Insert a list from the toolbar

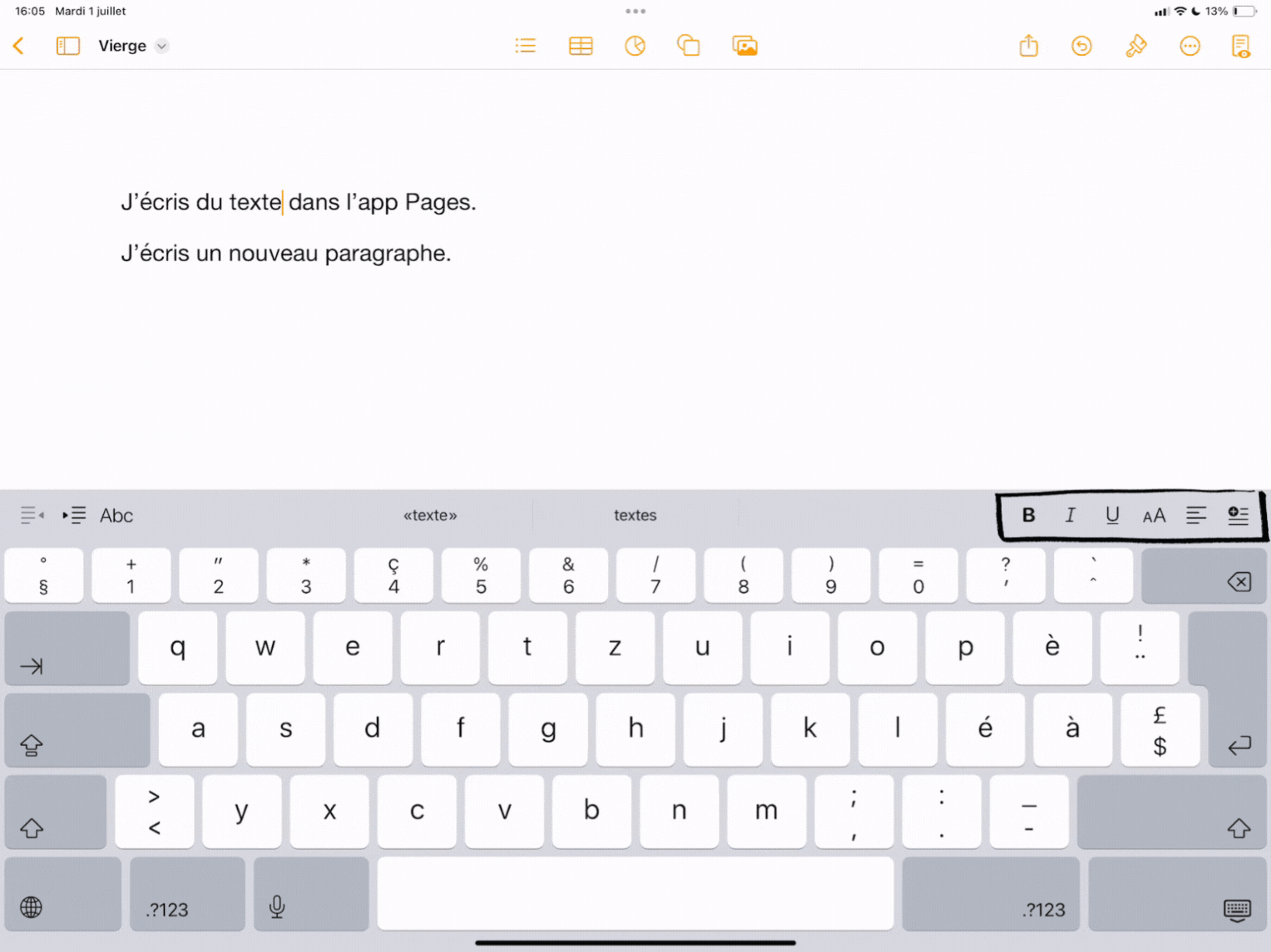click(525, 47)
